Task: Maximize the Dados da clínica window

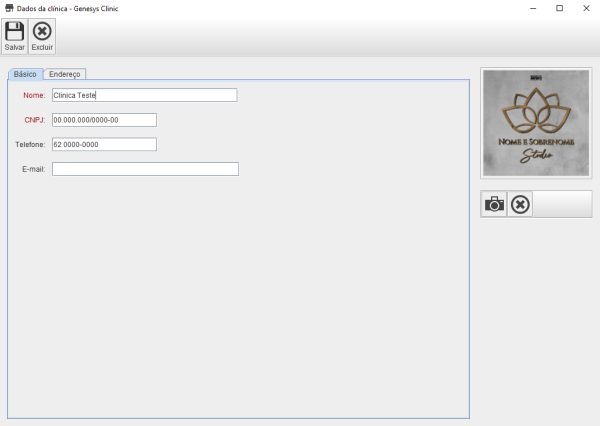Action: pos(558,8)
